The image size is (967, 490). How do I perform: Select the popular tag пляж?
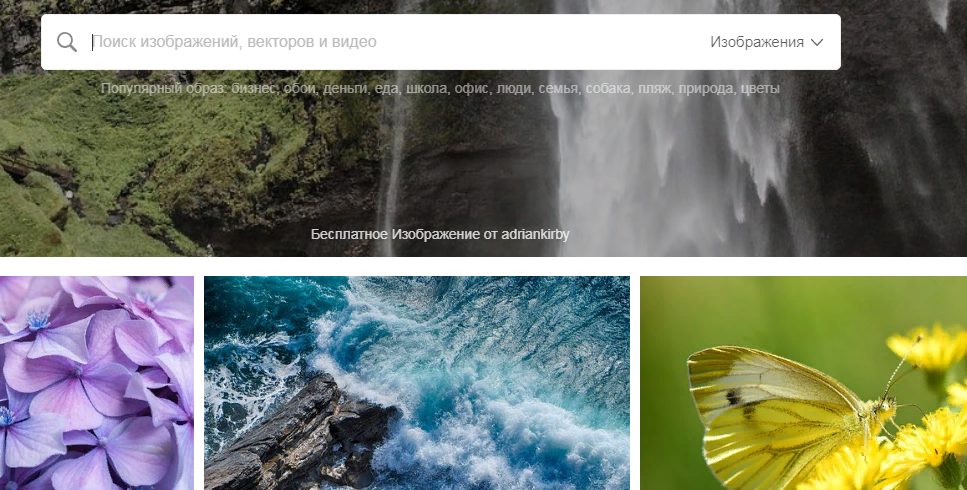655,89
